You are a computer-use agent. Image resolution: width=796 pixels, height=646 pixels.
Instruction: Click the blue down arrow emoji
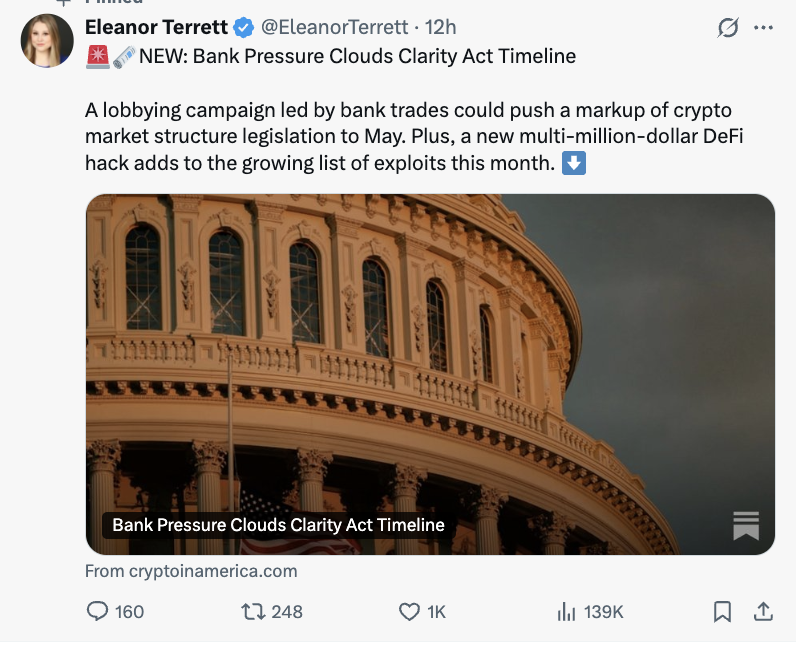(574, 162)
